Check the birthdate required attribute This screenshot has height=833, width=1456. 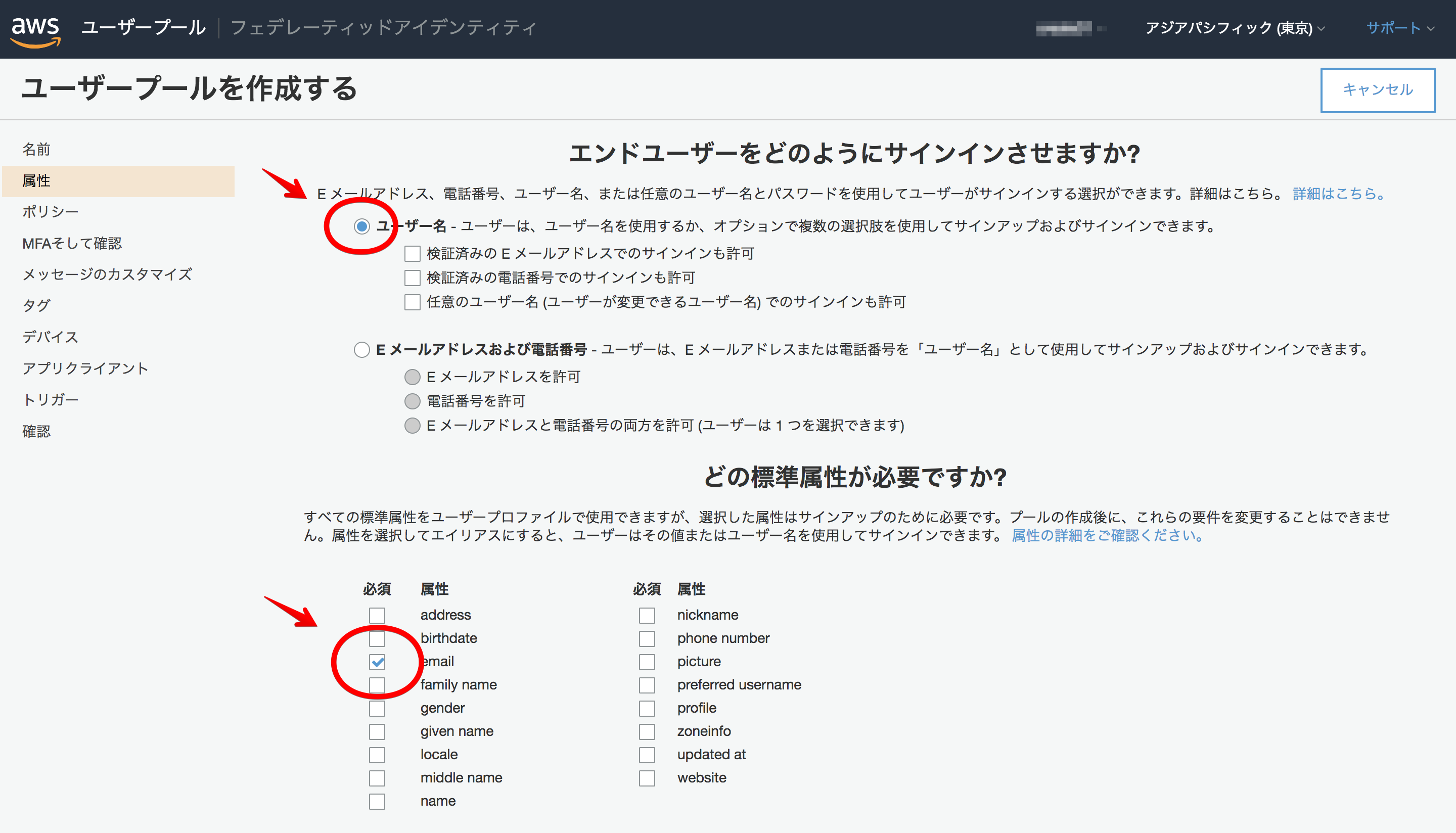(377, 638)
